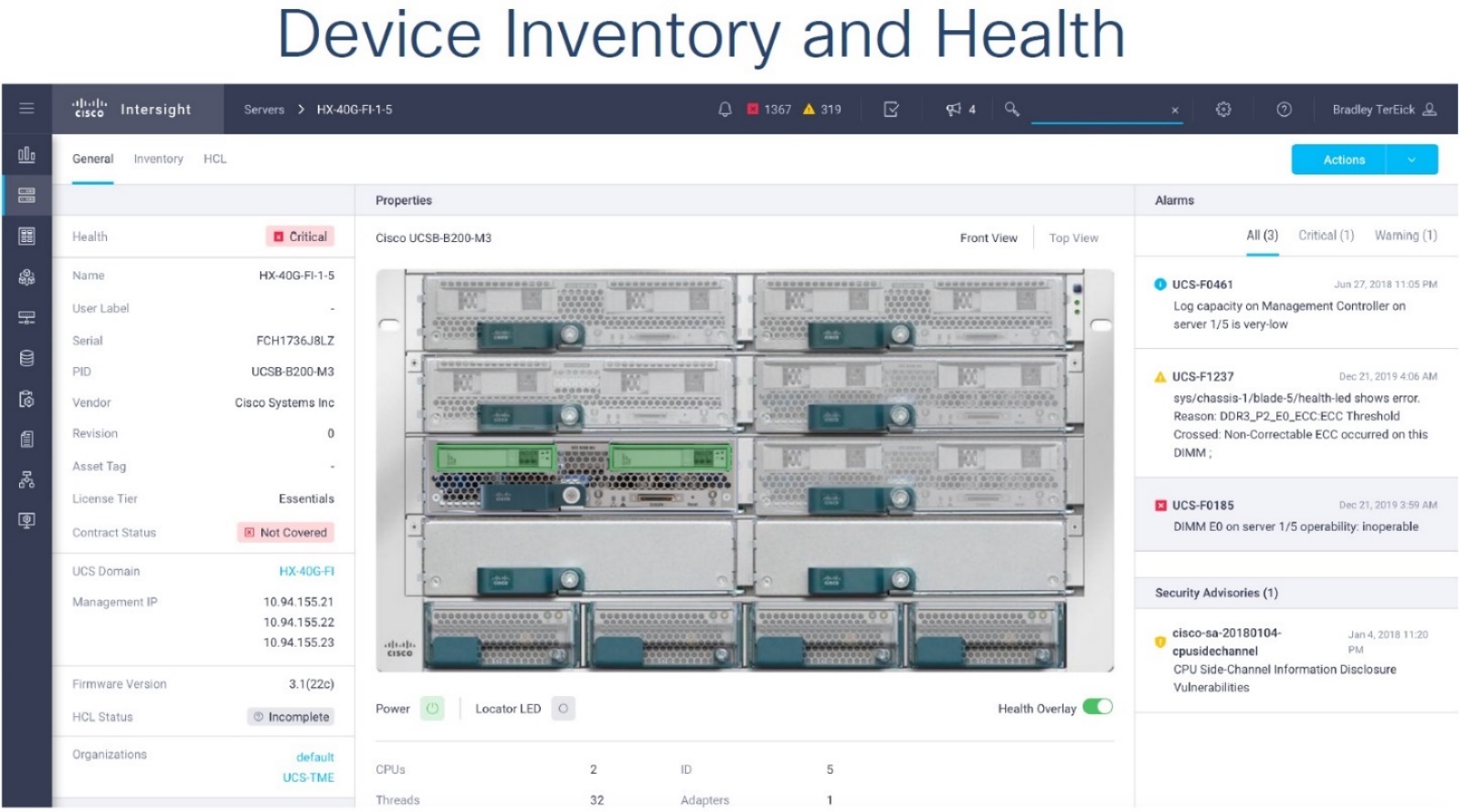Open the HX-40G-FI UCS Domain link
The height and width of the screenshot is (812, 1459).
(306, 571)
